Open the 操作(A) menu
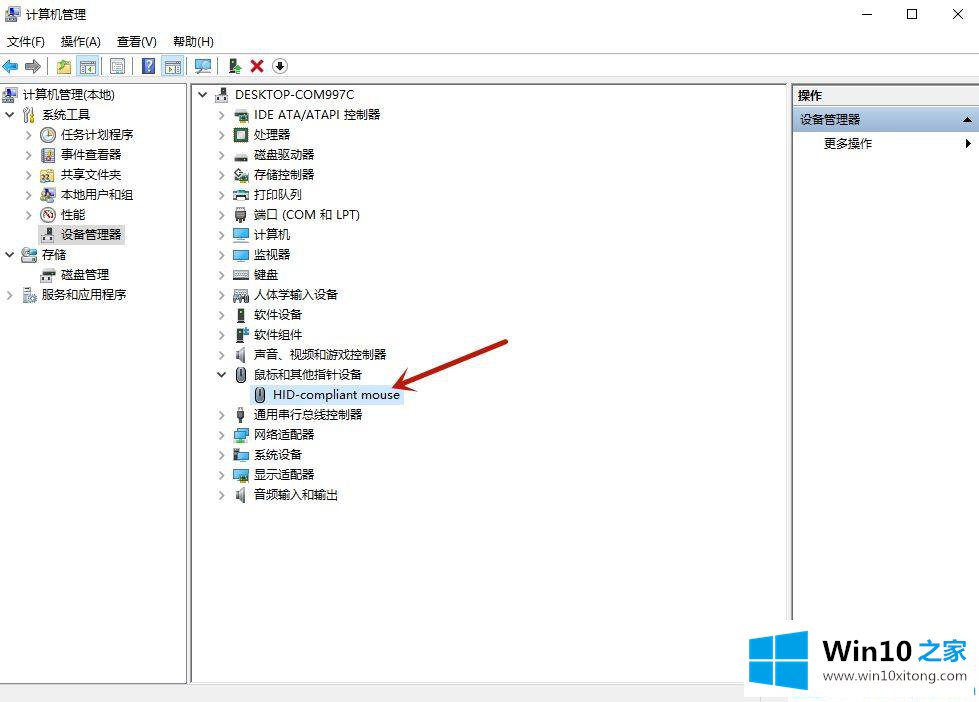The image size is (979, 702). pos(80,41)
